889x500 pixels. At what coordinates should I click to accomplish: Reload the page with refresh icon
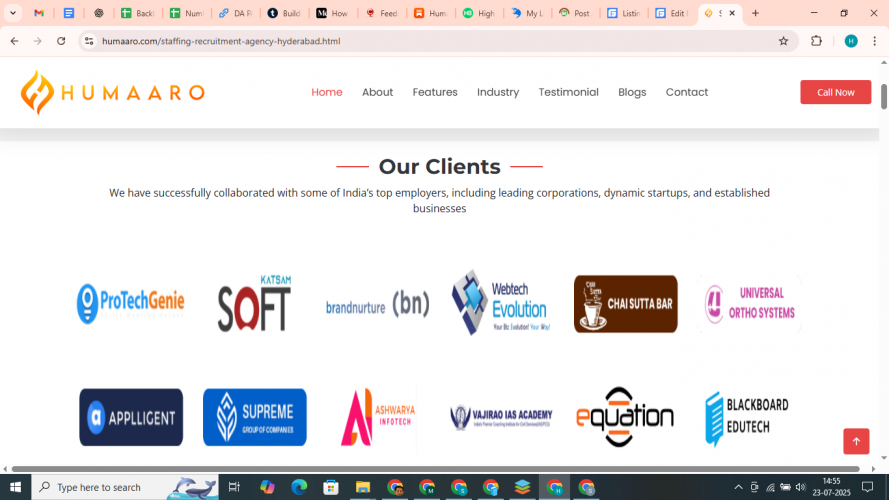point(61,41)
